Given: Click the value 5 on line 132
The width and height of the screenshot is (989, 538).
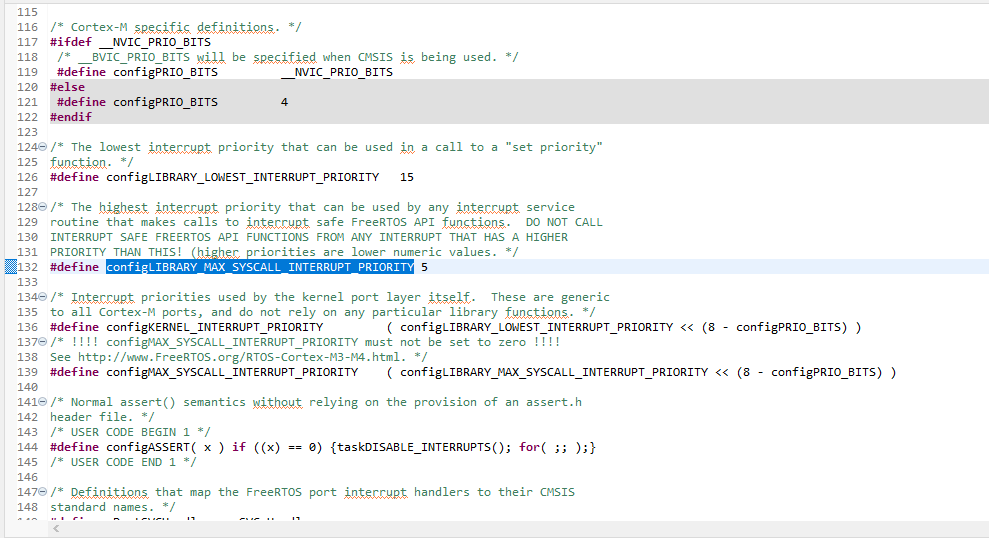Looking at the screenshot, I should (424, 267).
